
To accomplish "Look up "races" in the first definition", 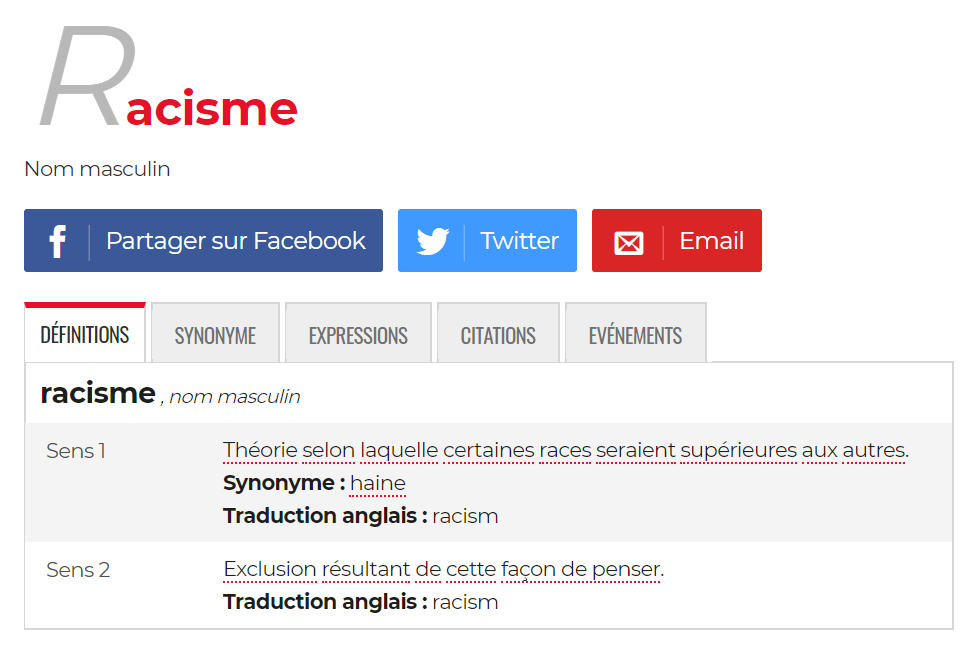I will (565, 451).
